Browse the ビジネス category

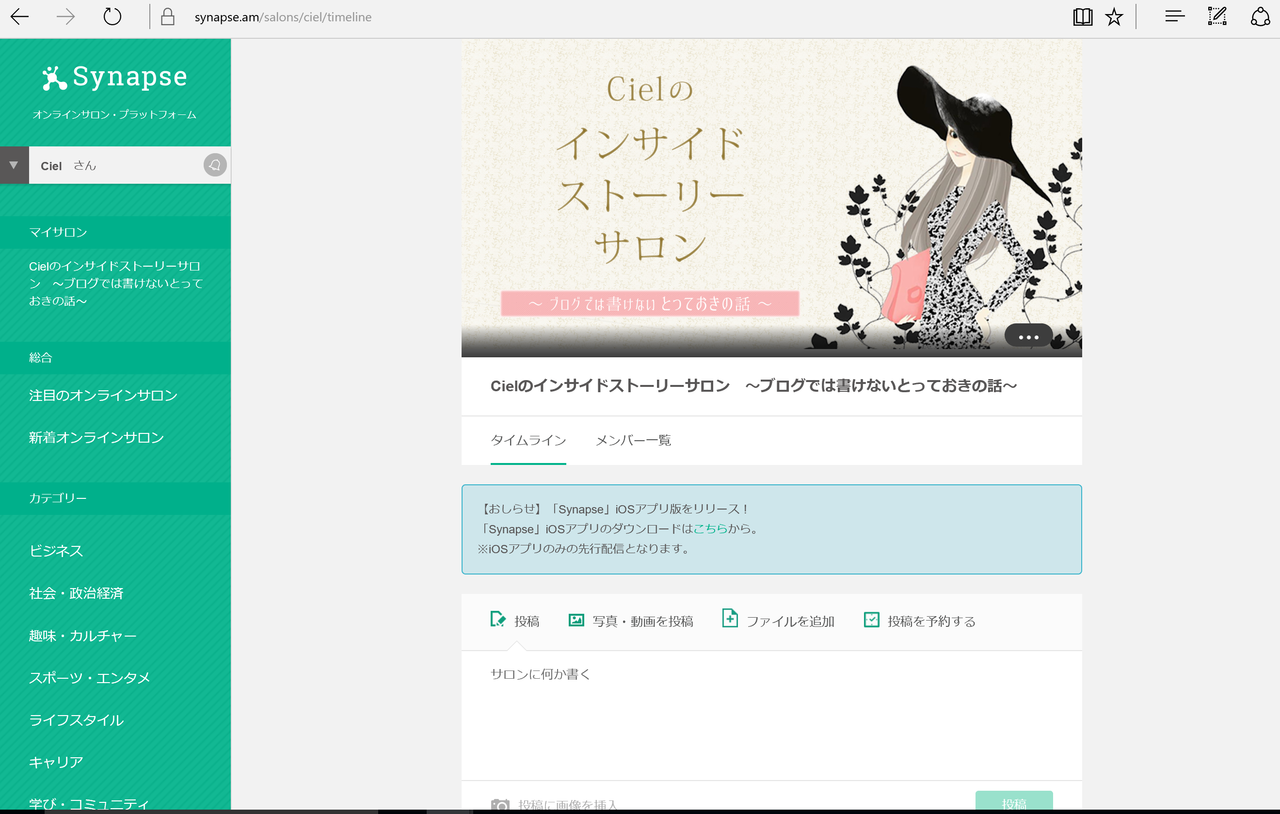[56, 551]
